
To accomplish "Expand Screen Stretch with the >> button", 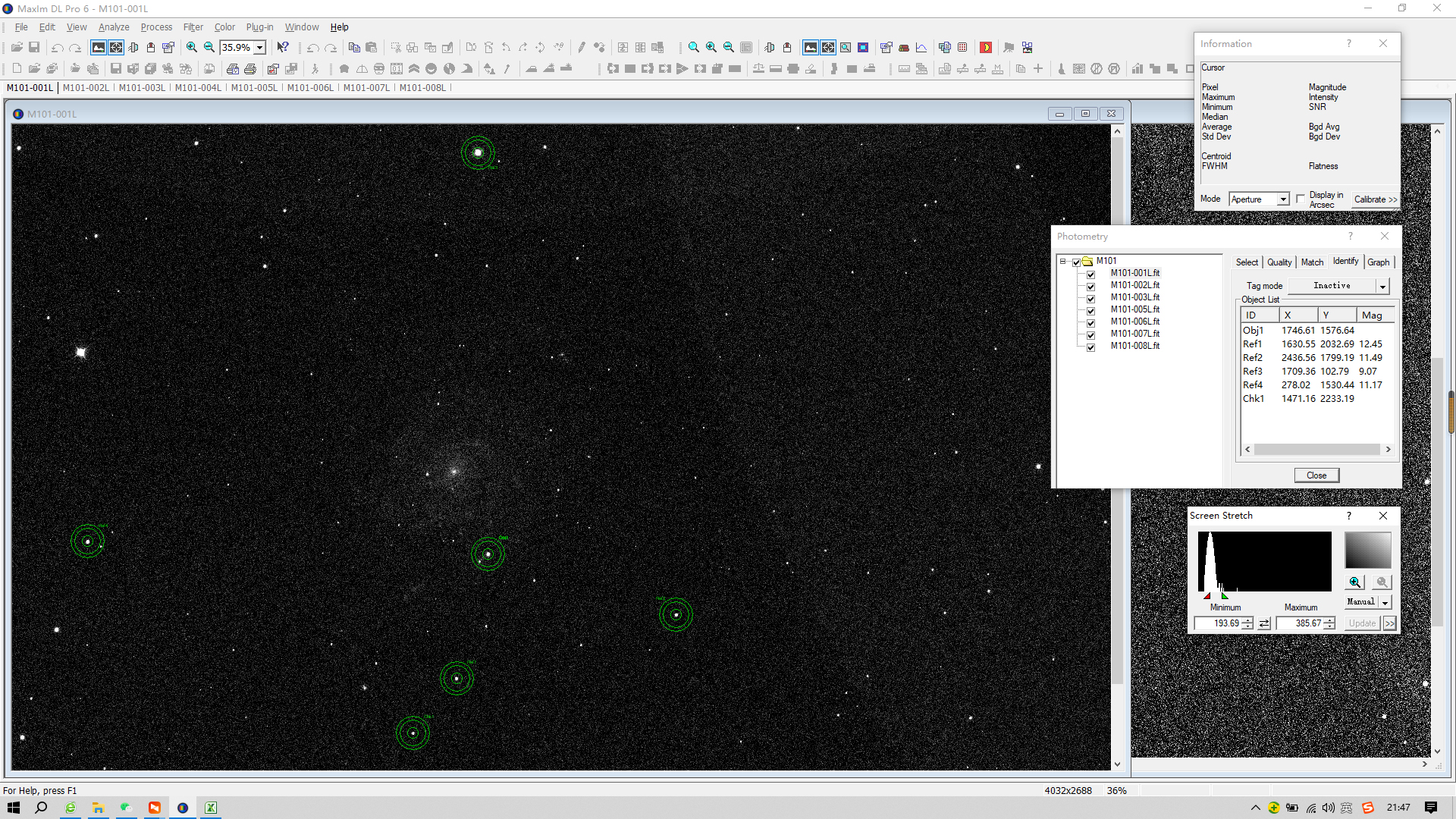I will coord(1389,623).
